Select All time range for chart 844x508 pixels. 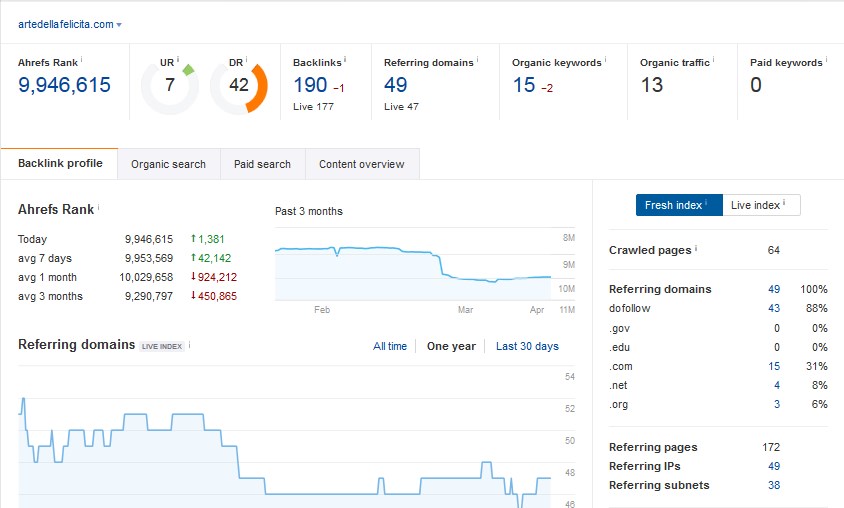390,346
